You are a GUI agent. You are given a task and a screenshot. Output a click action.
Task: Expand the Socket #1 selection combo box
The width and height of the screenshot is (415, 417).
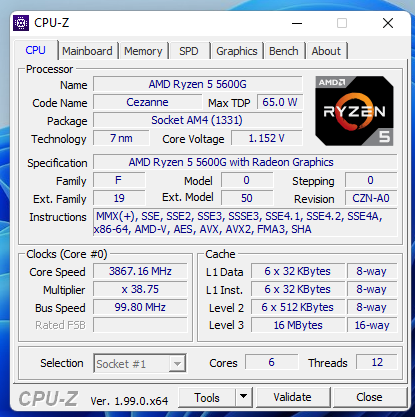[140, 363]
